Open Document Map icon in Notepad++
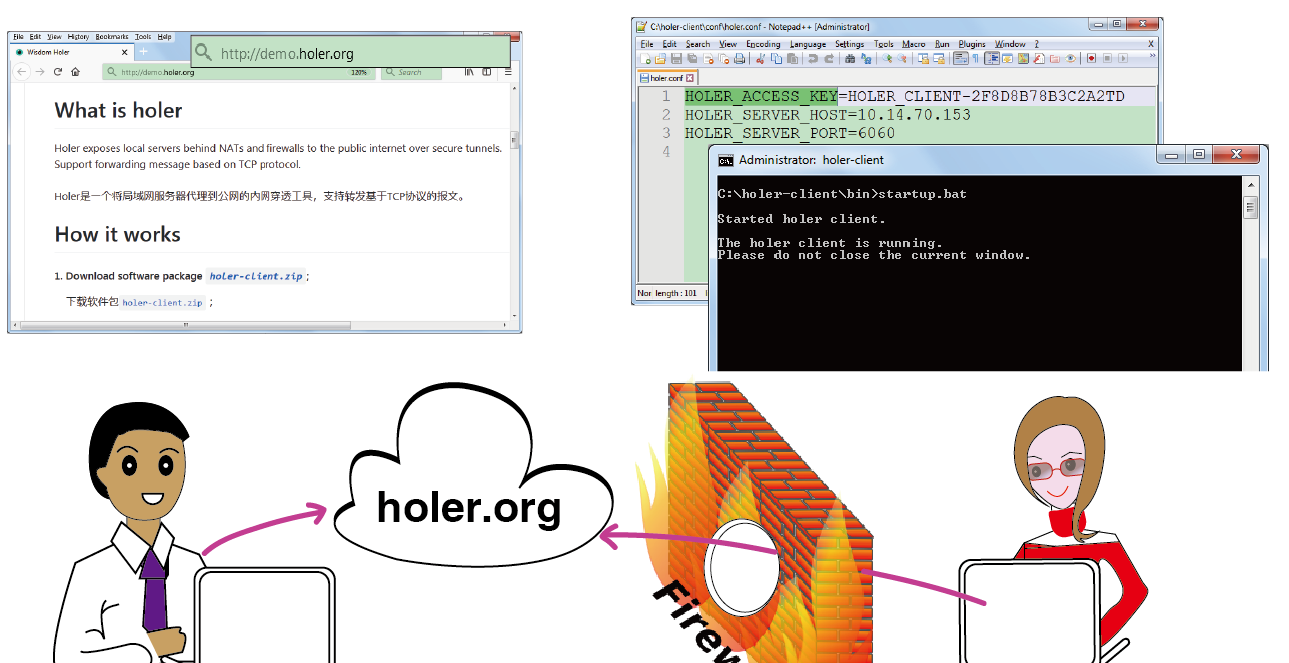Viewport: 1289px width, 663px height. tap(1023, 58)
